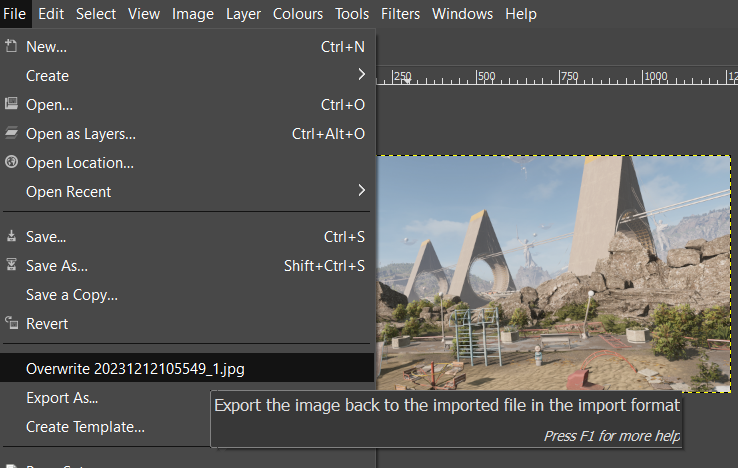
Task: Choose Create Template... option
Action: point(85,427)
